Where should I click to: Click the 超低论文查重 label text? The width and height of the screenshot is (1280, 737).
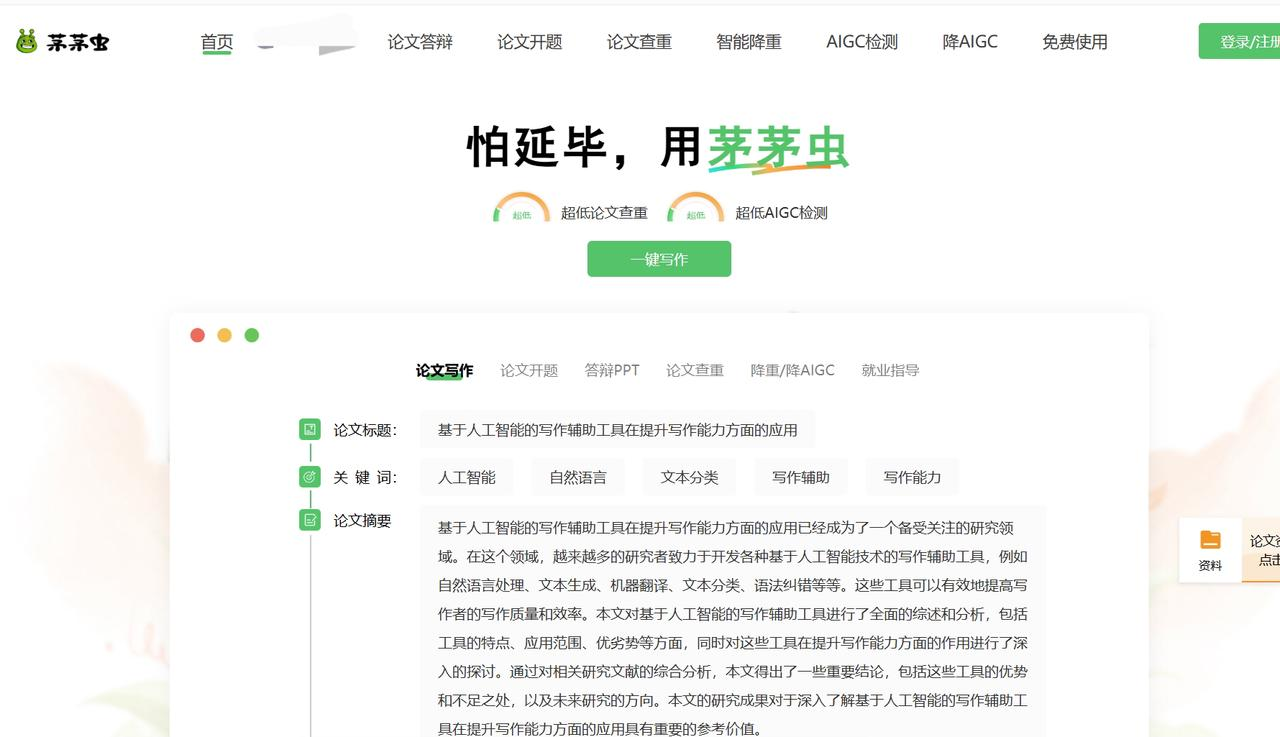point(604,212)
